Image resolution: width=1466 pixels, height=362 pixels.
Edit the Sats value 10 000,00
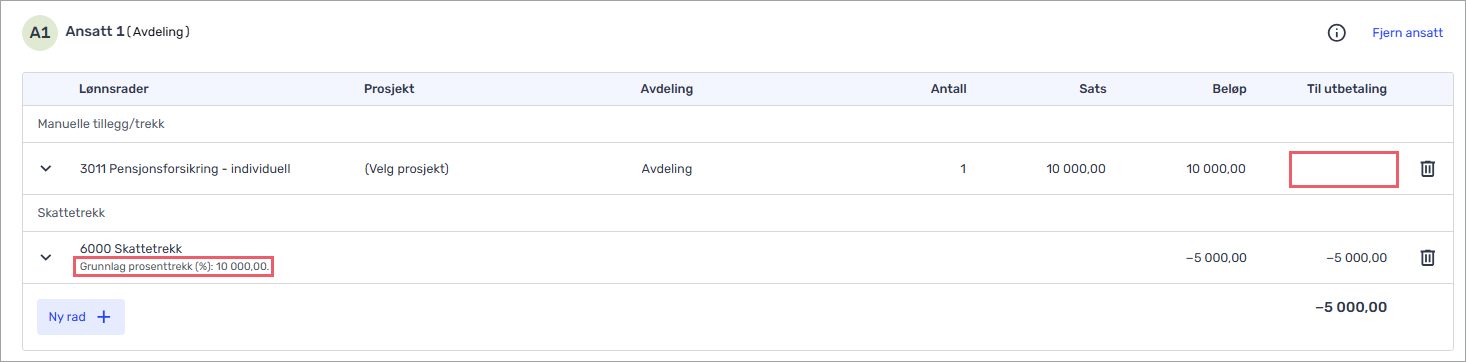[1076, 169]
